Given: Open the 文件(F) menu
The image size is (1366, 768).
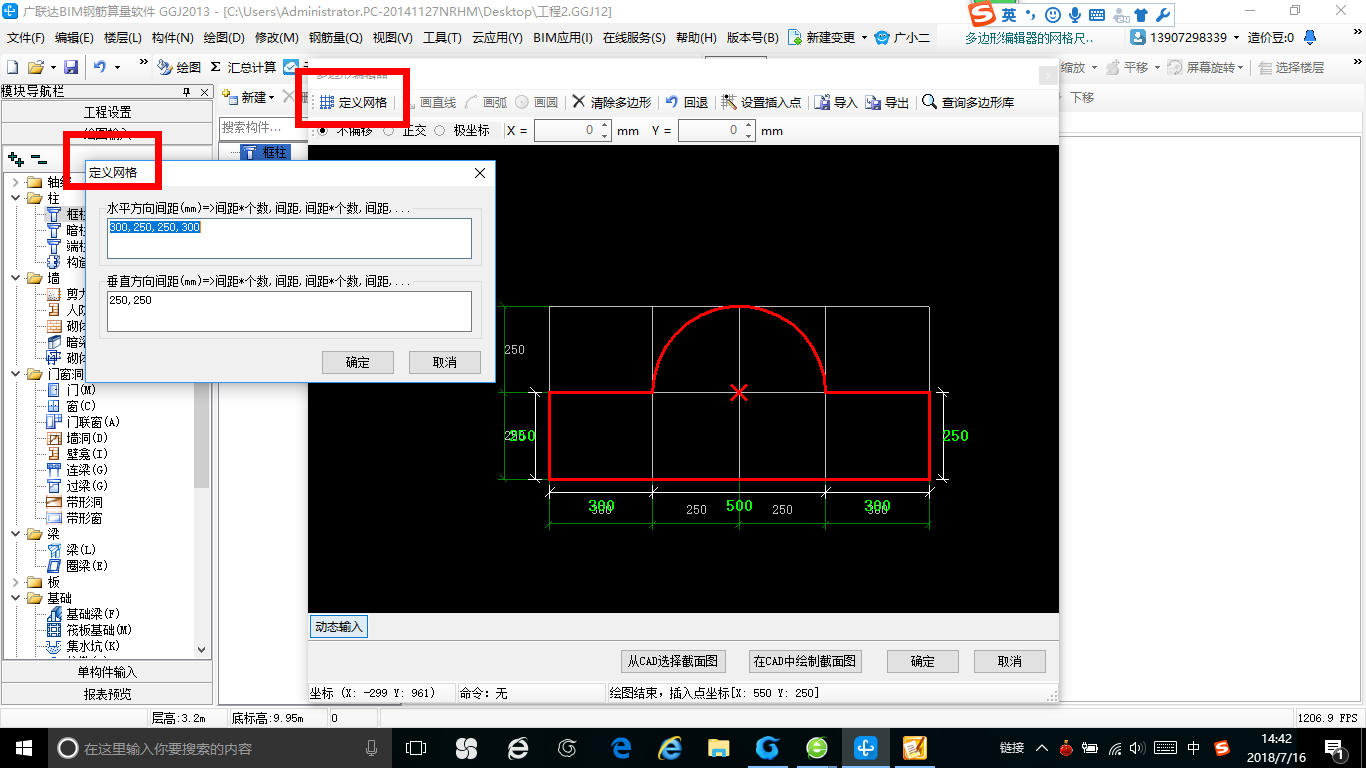Looking at the screenshot, I should tap(26, 37).
